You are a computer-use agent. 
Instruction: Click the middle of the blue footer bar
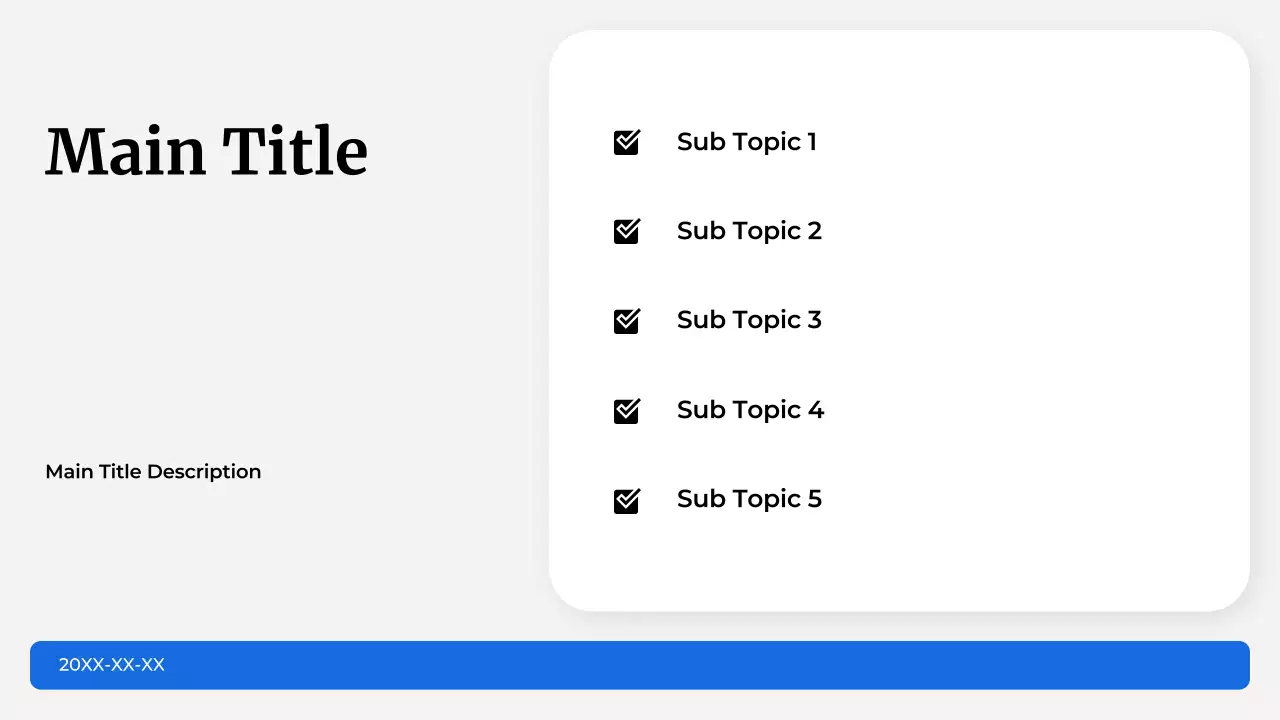pos(640,665)
